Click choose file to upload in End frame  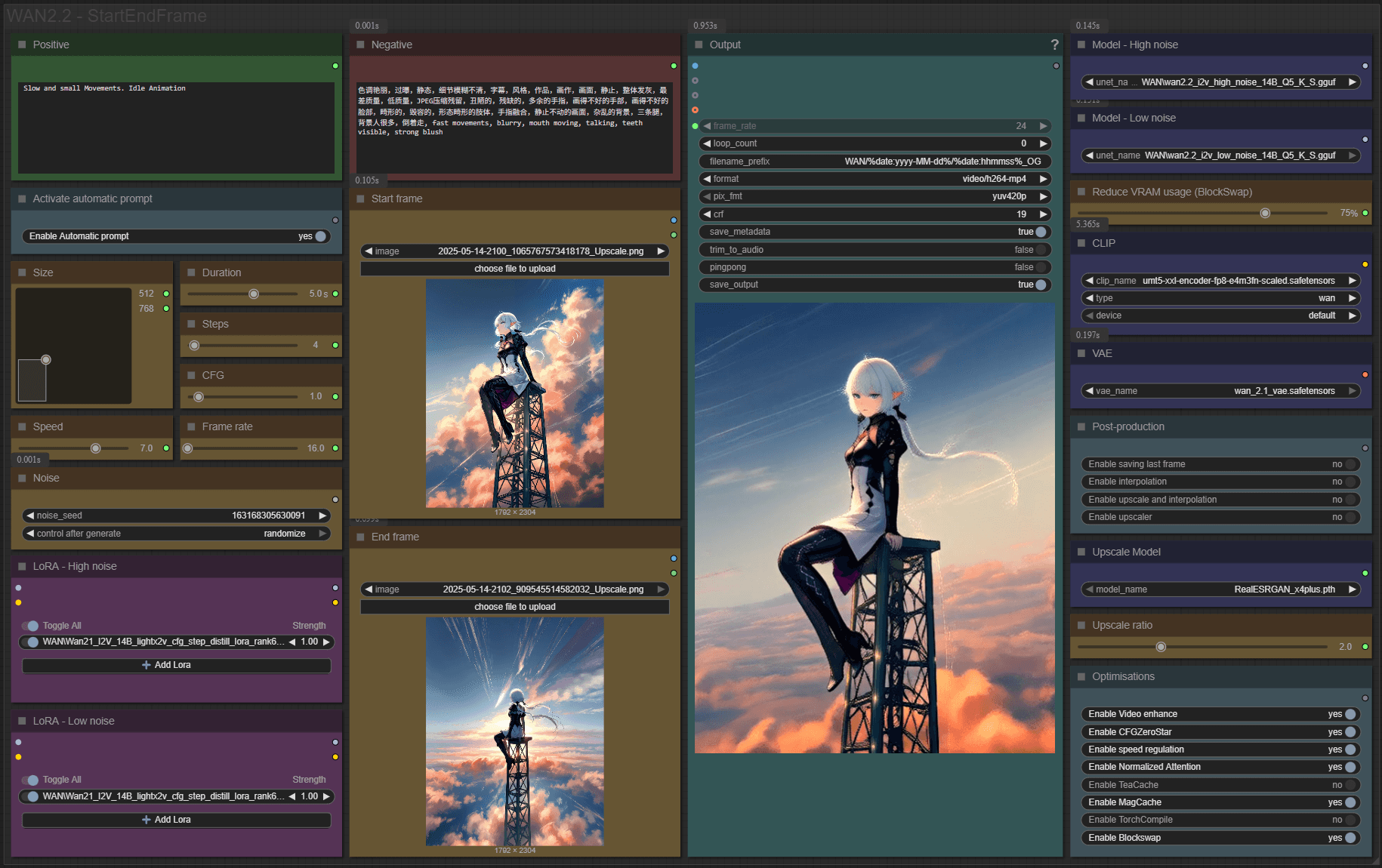coord(515,607)
